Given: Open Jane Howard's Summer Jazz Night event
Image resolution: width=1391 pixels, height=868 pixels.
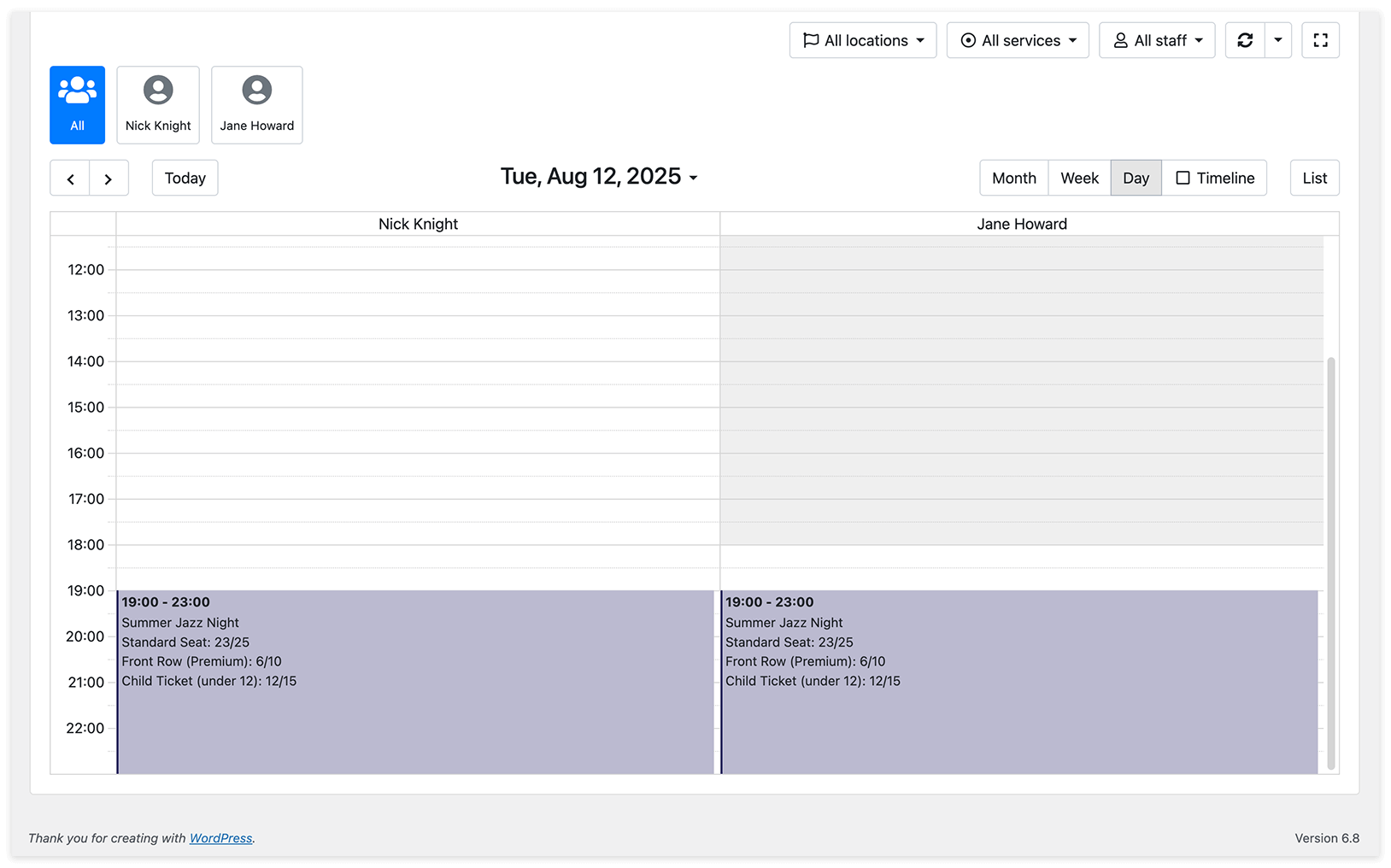Looking at the screenshot, I should click(1019, 682).
